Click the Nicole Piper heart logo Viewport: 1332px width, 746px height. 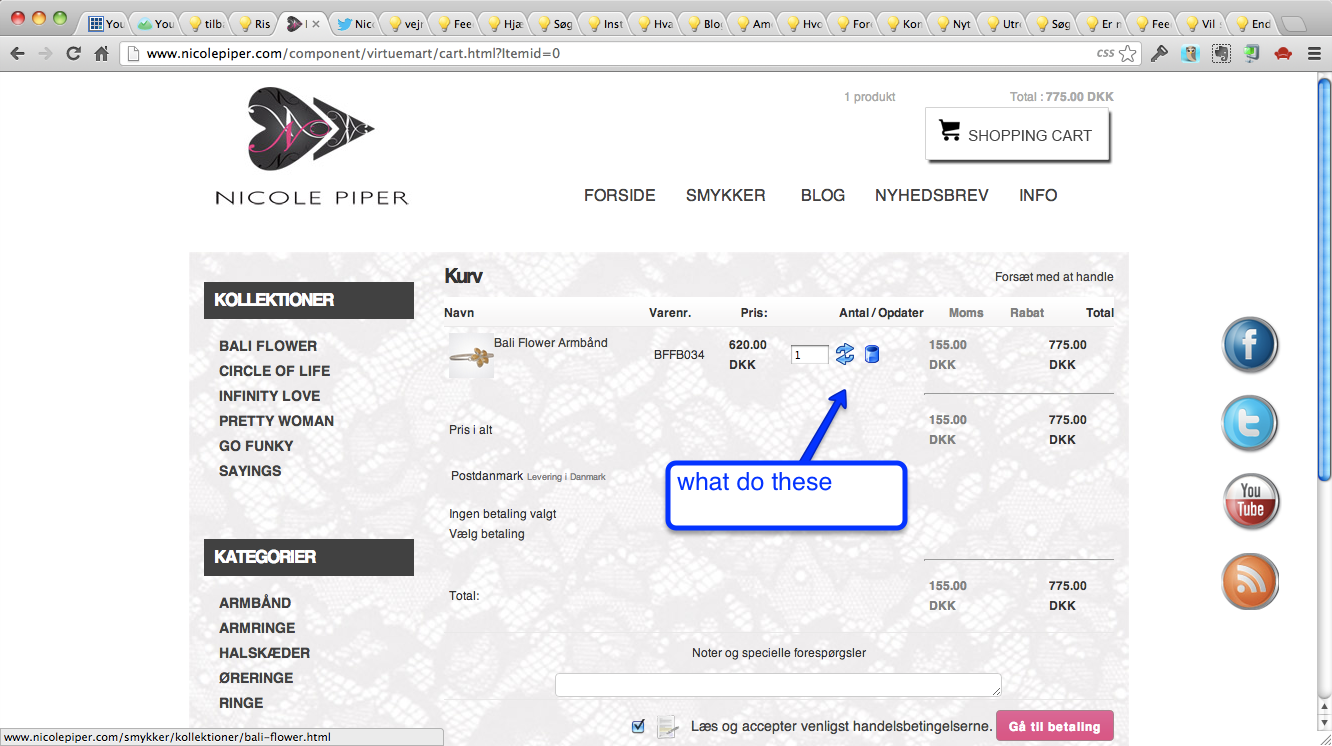[311, 129]
